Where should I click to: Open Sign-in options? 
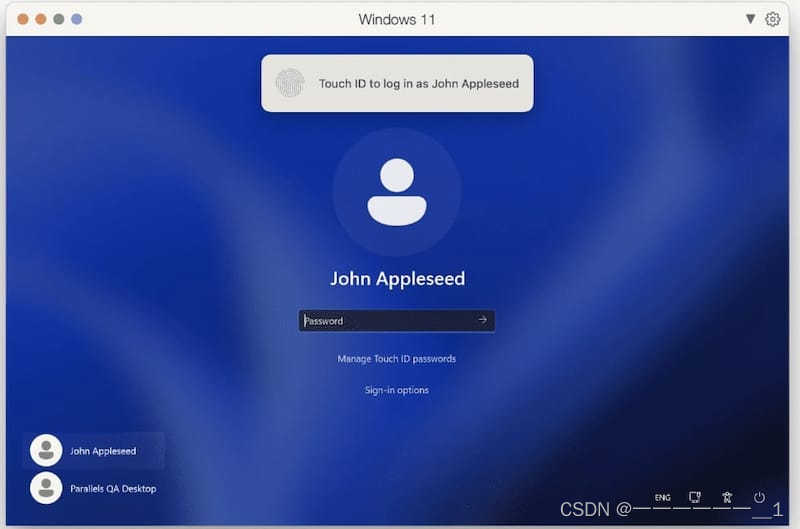pyautogui.click(x=396, y=390)
